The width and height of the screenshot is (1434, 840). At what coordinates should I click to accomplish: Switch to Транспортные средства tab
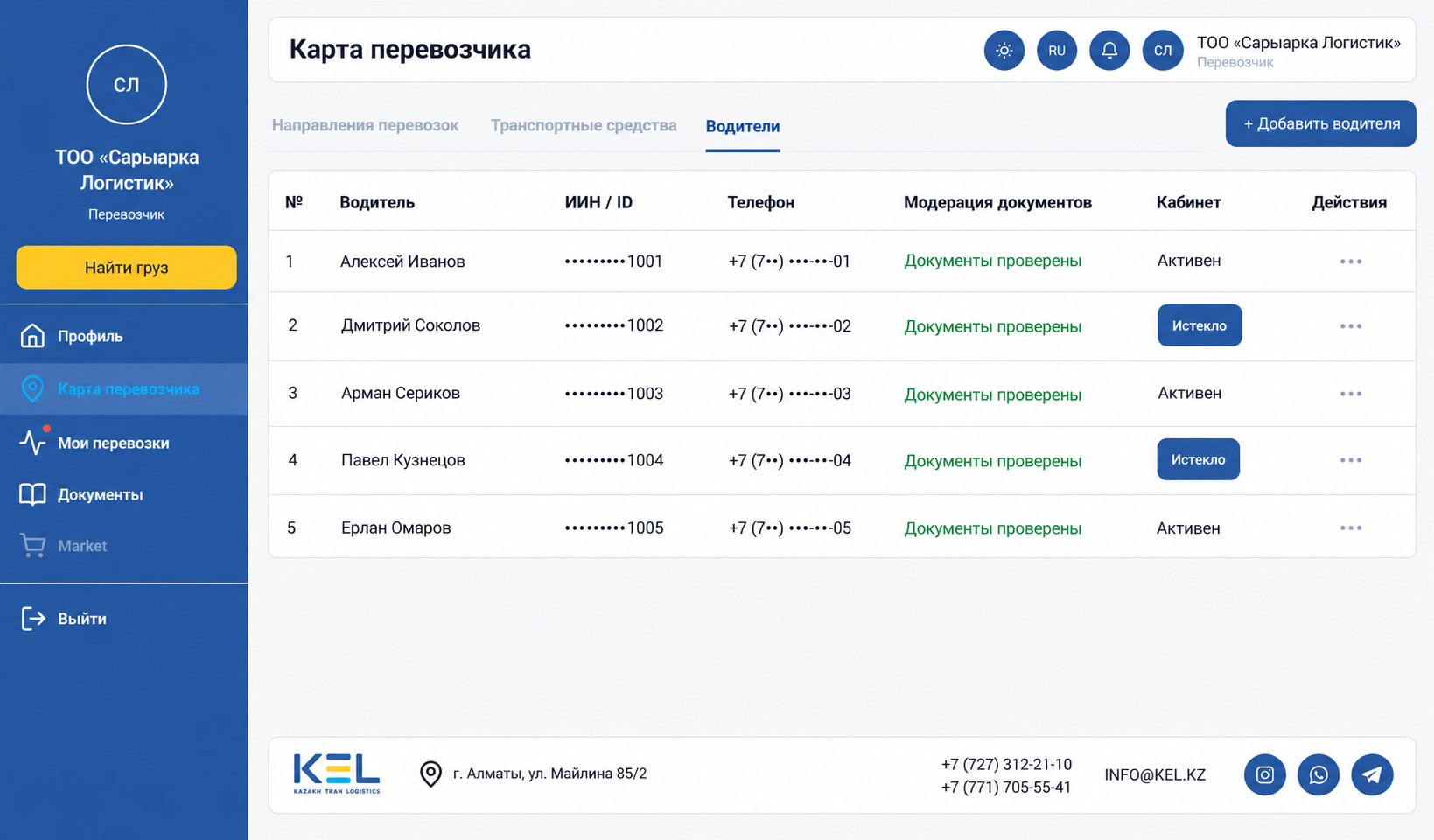click(584, 125)
